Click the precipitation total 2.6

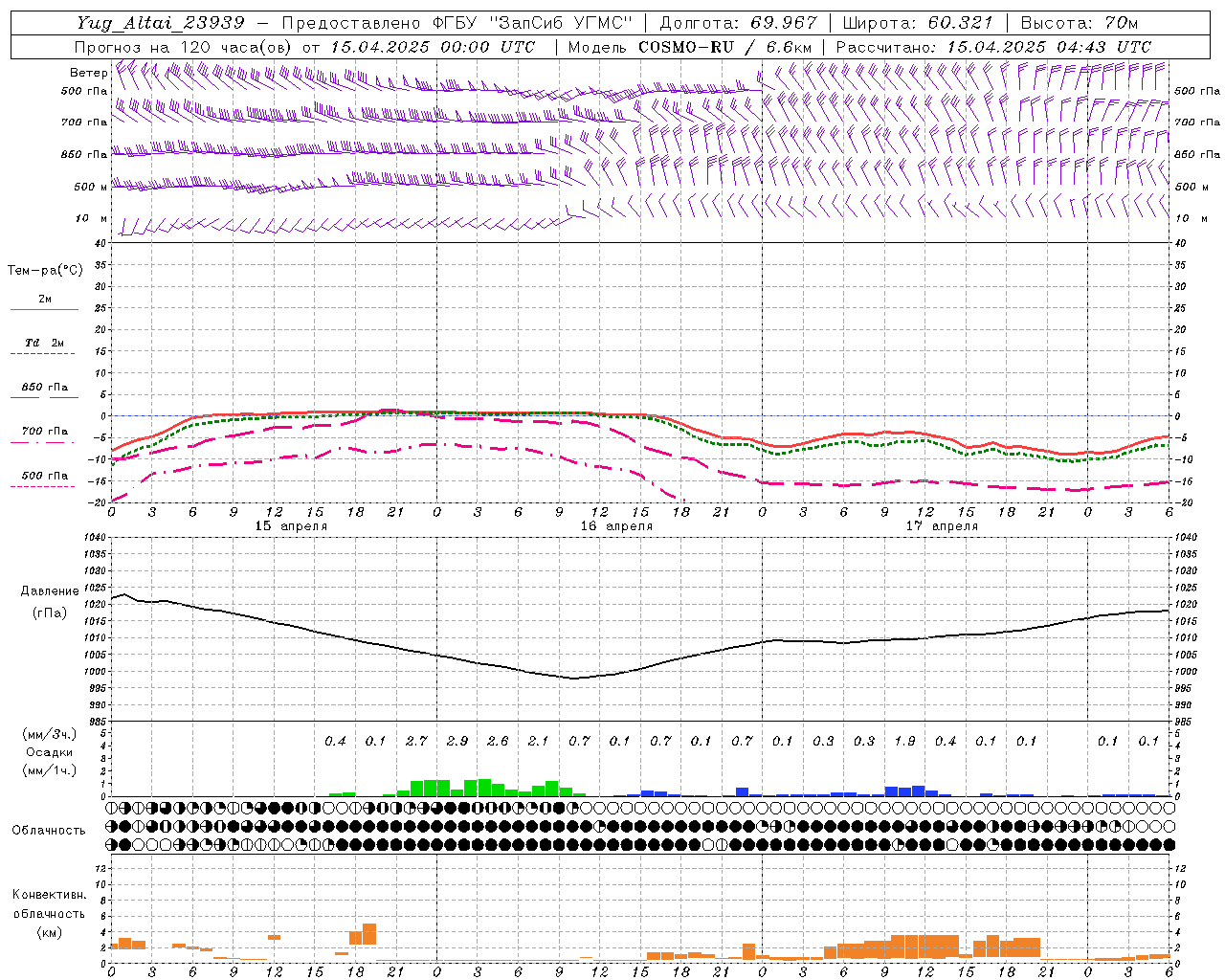[498, 741]
